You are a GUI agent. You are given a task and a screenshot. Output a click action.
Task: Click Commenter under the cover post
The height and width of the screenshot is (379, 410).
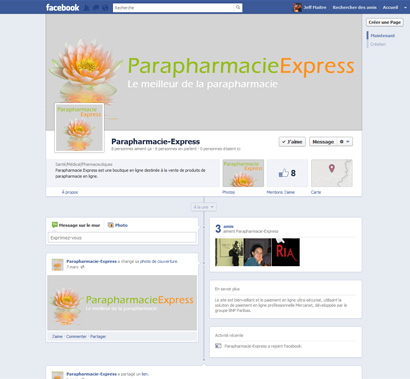pyautogui.click(x=76, y=337)
